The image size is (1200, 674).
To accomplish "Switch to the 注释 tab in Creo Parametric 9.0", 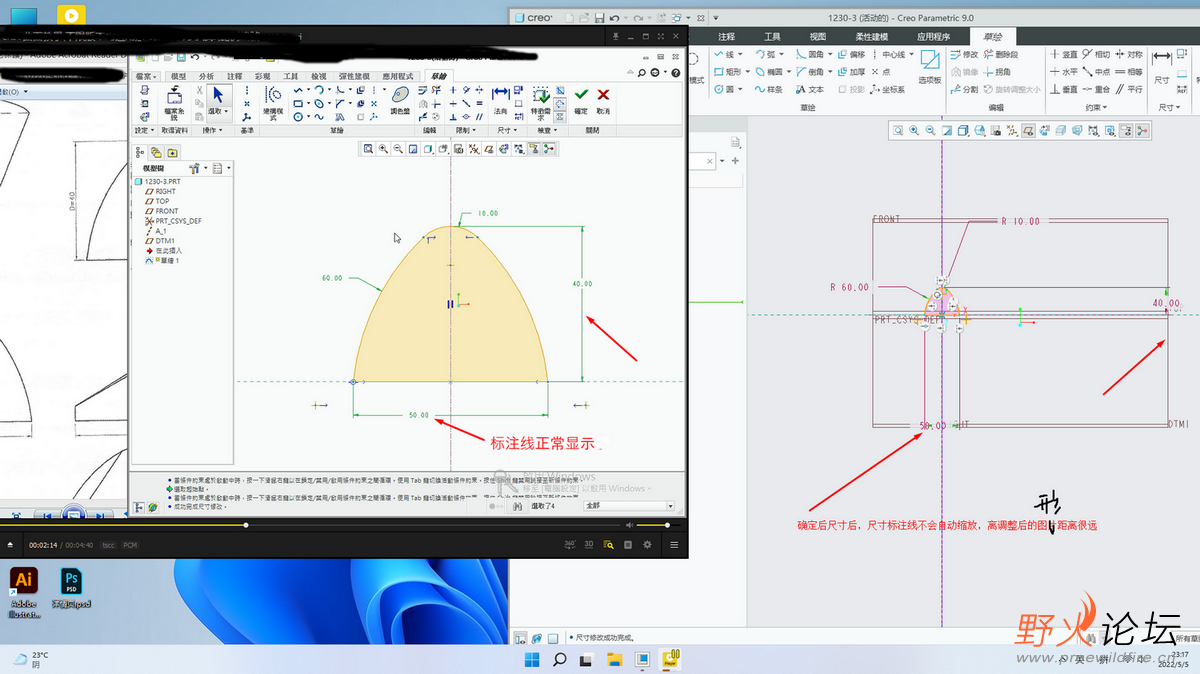I will pos(726,37).
